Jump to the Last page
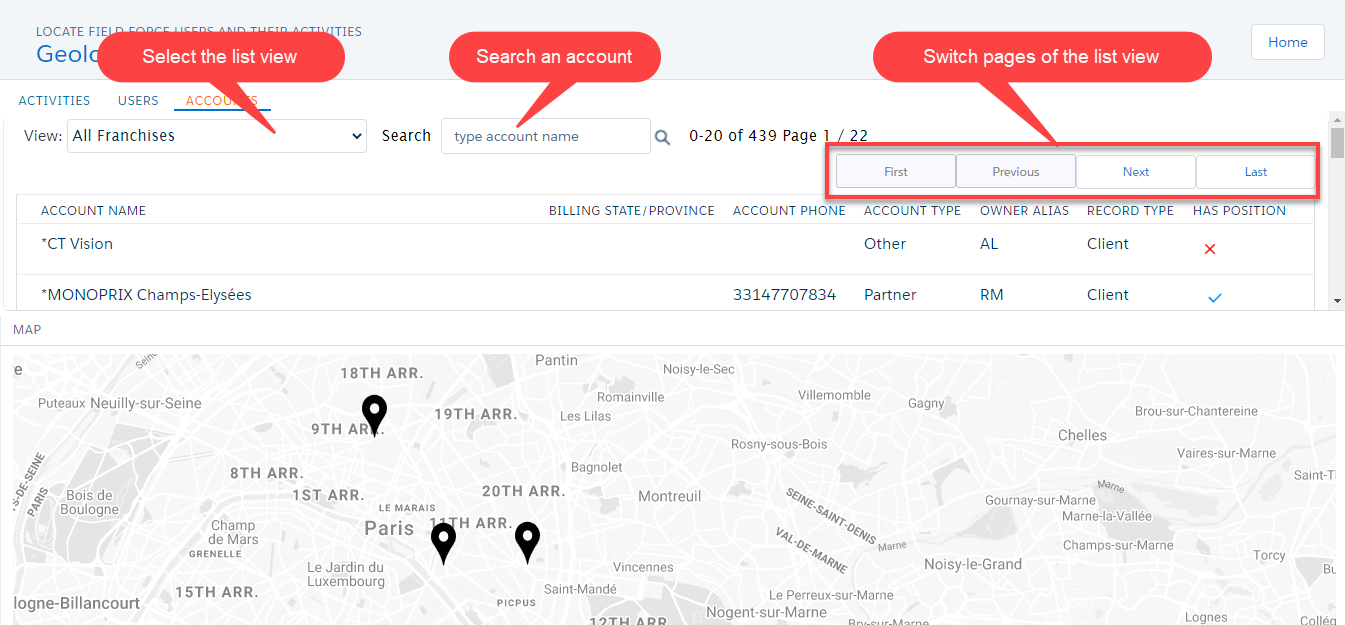 click(1255, 171)
